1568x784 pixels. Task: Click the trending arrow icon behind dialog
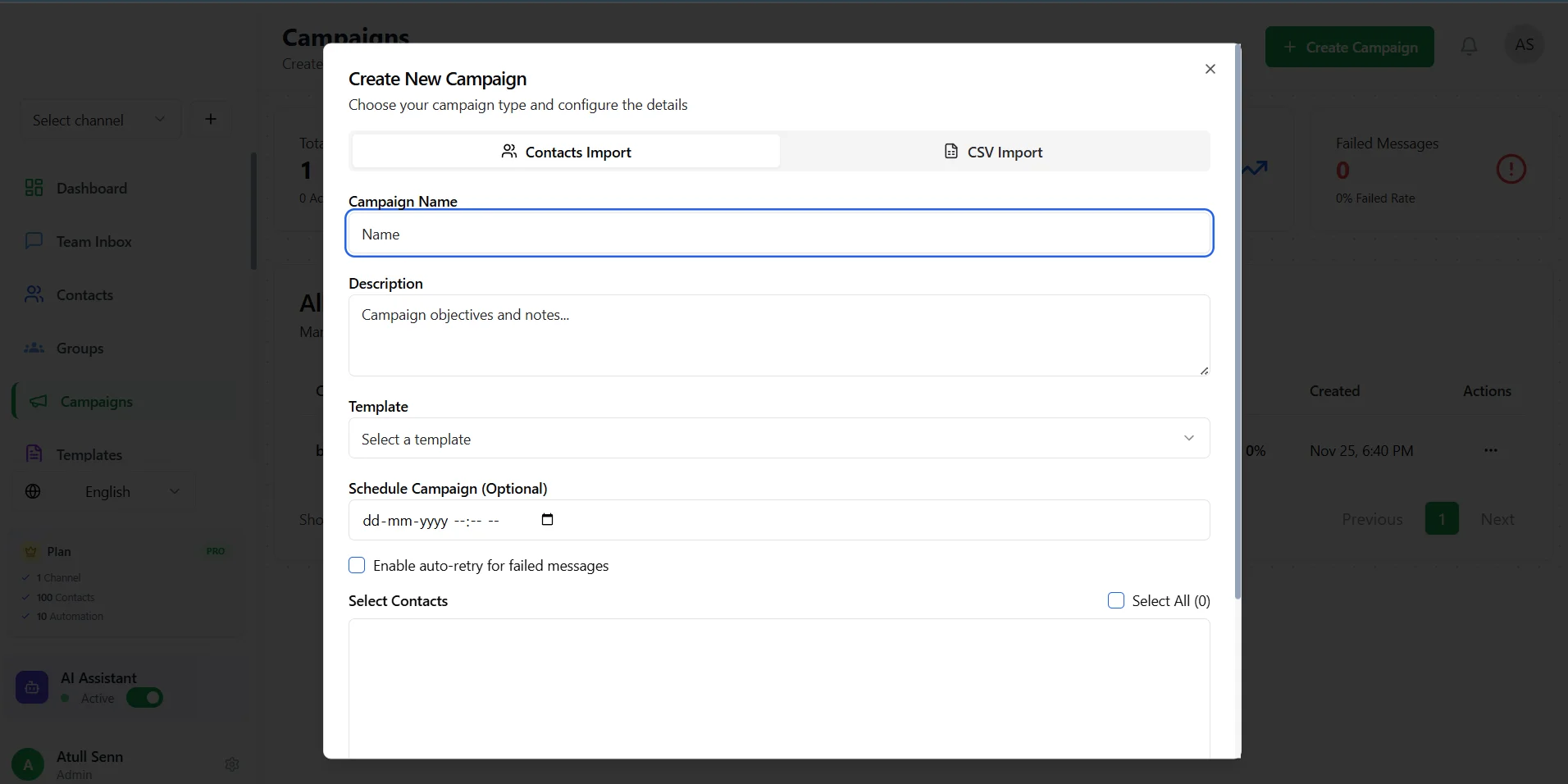(1255, 168)
